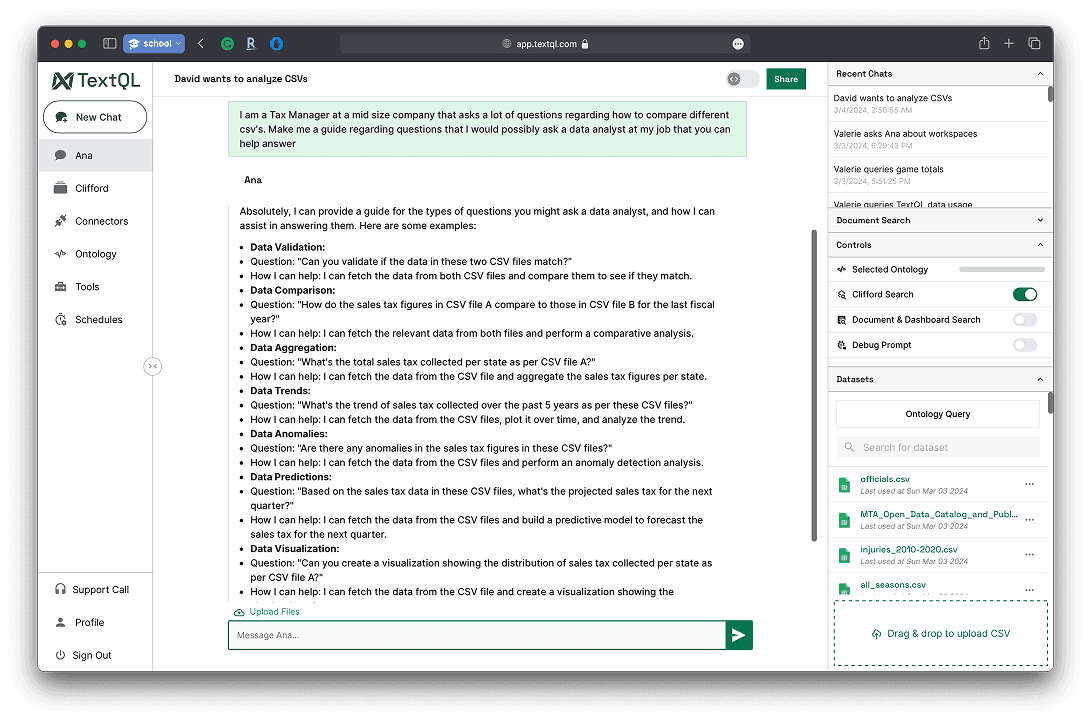Open the school profile dropdown
Viewport: 1091px width, 722px height.
pos(154,44)
